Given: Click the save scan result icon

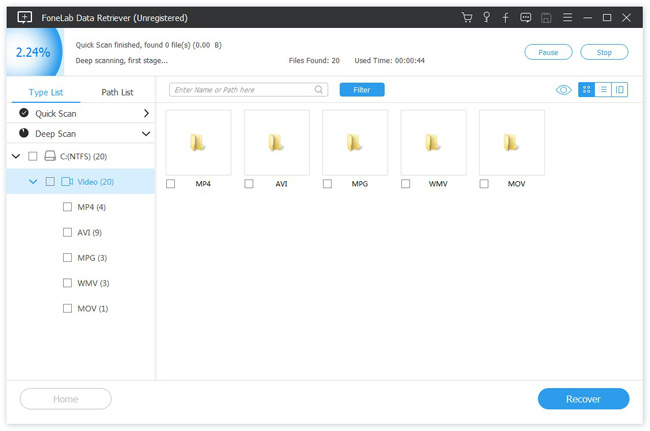Looking at the screenshot, I should click(546, 17).
